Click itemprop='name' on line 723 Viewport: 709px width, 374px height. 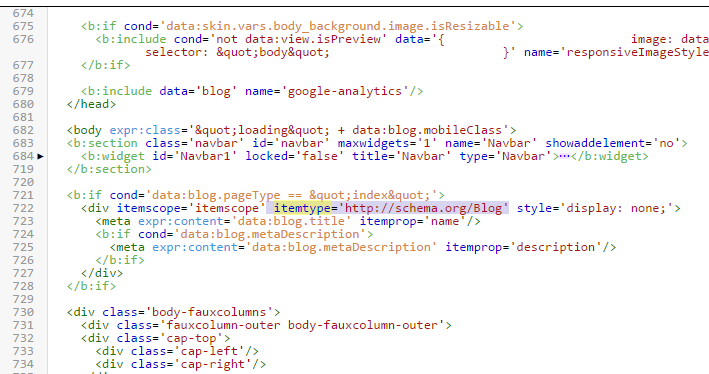coord(413,222)
